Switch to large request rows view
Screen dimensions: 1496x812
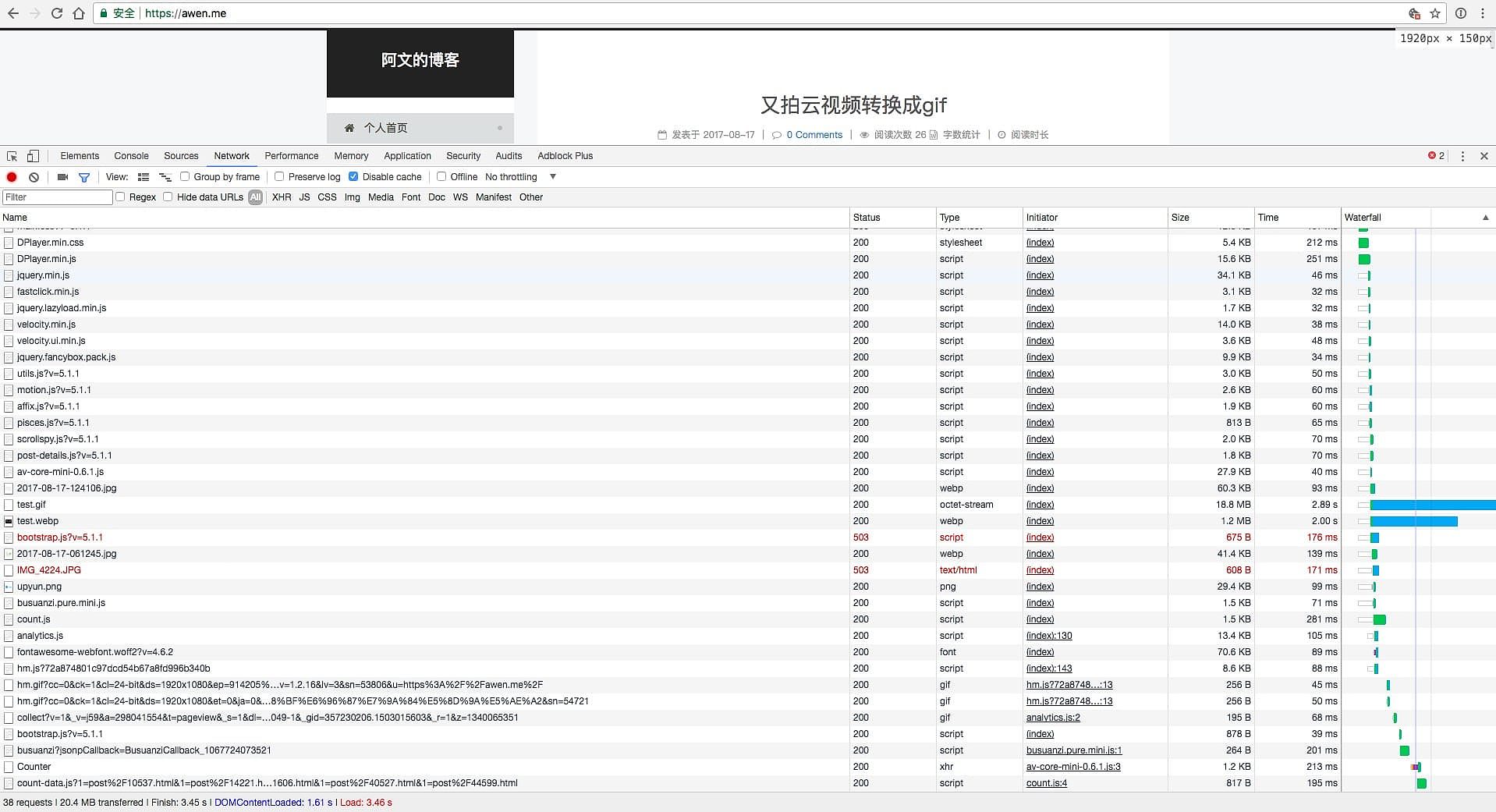click(144, 177)
